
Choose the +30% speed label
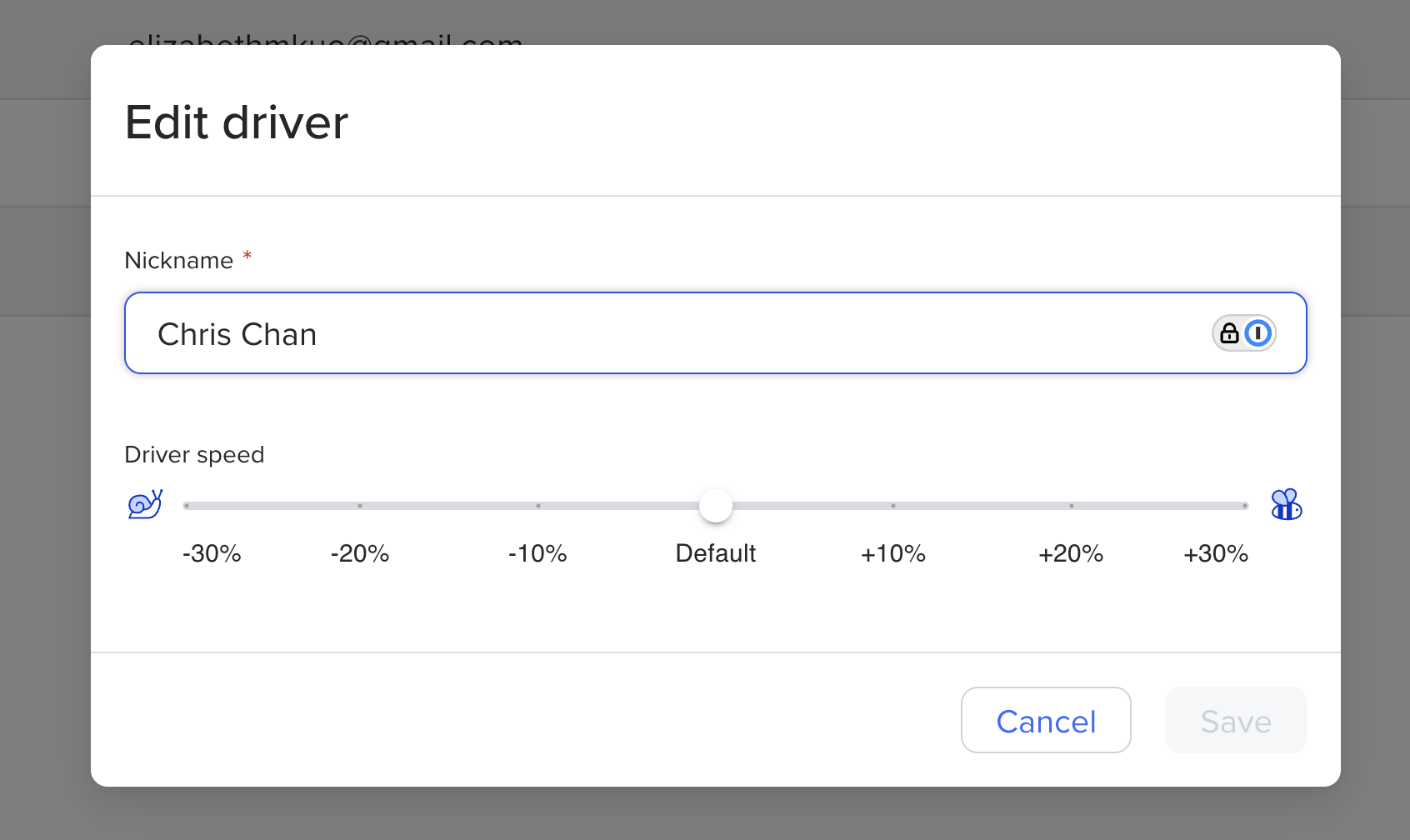click(1216, 553)
